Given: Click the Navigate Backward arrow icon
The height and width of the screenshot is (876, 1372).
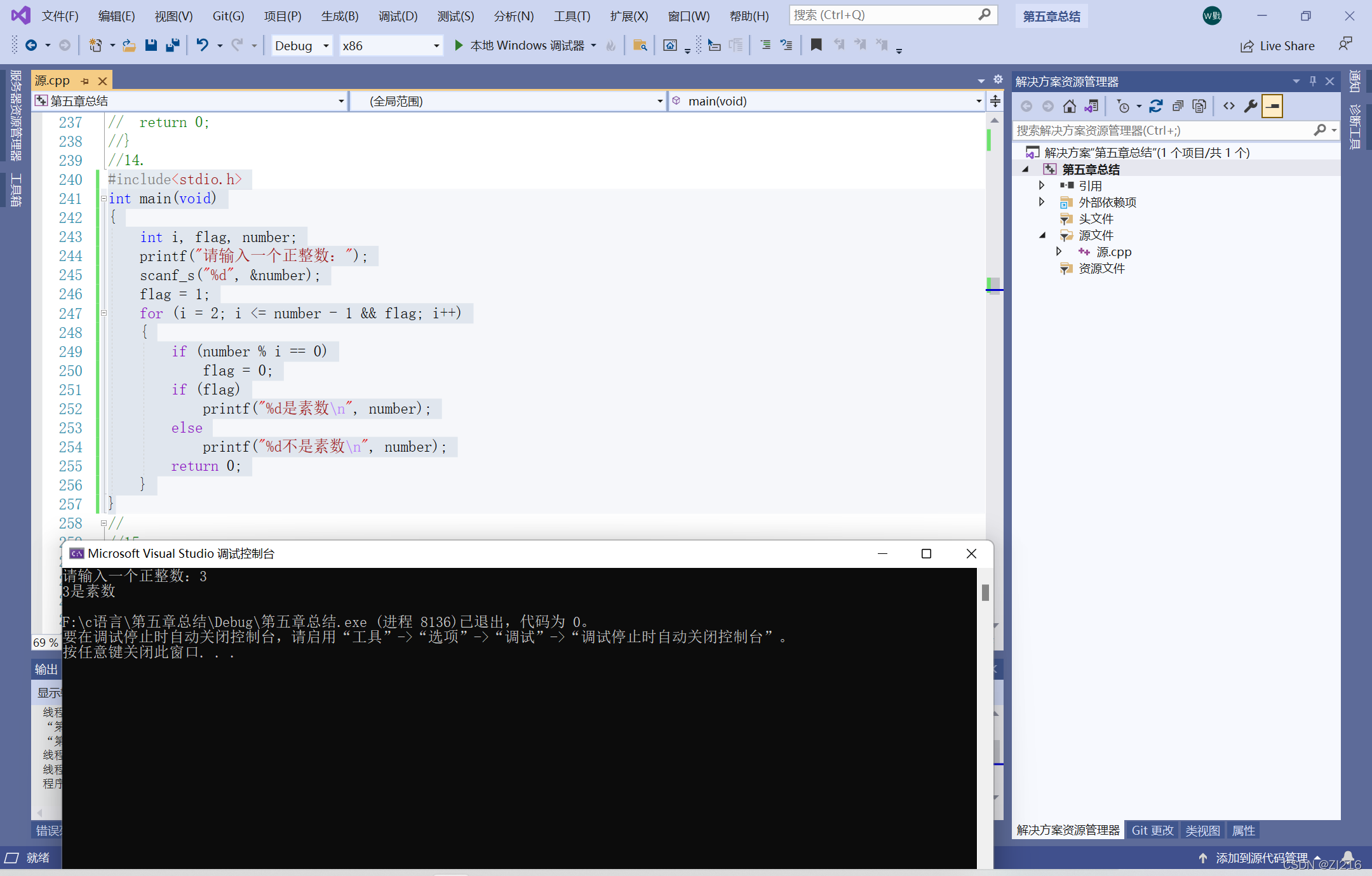Looking at the screenshot, I should pyautogui.click(x=30, y=45).
